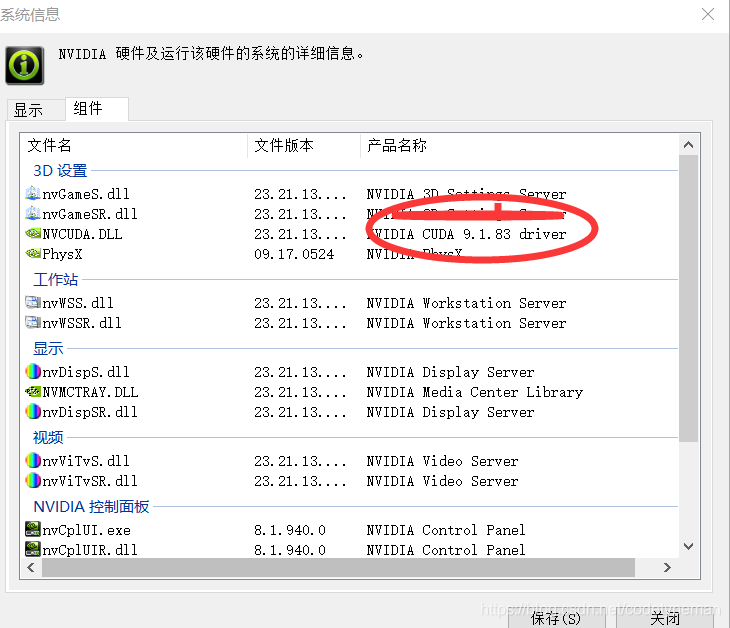Click nvCplUI.exe version 8.1.940.0

point(290,530)
